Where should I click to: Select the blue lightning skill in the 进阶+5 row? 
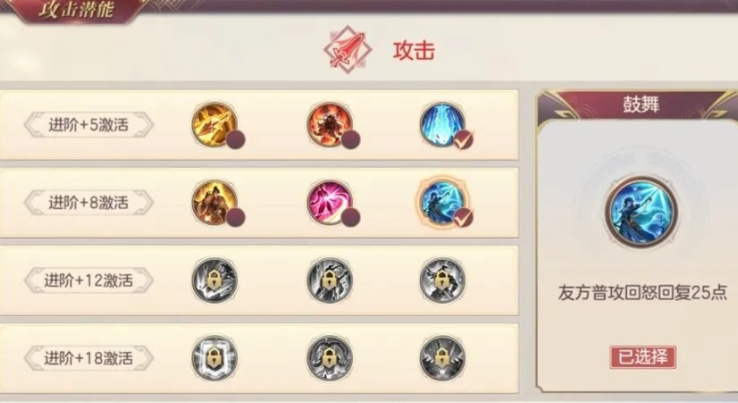(442, 124)
